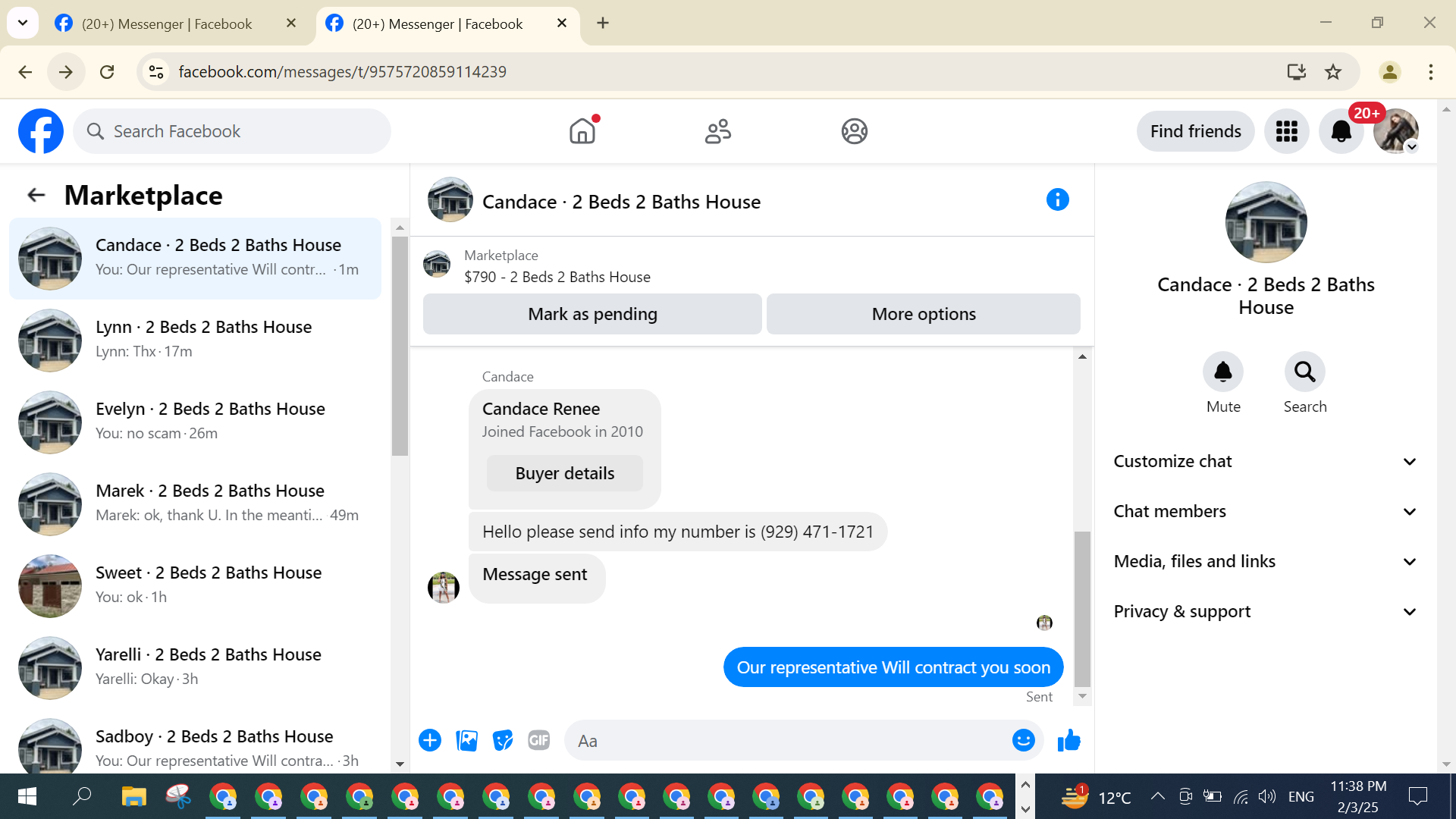Viewport: 1456px width, 819px height.
Task: Select the Candace conversation in the list
Action: pyautogui.click(x=196, y=259)
